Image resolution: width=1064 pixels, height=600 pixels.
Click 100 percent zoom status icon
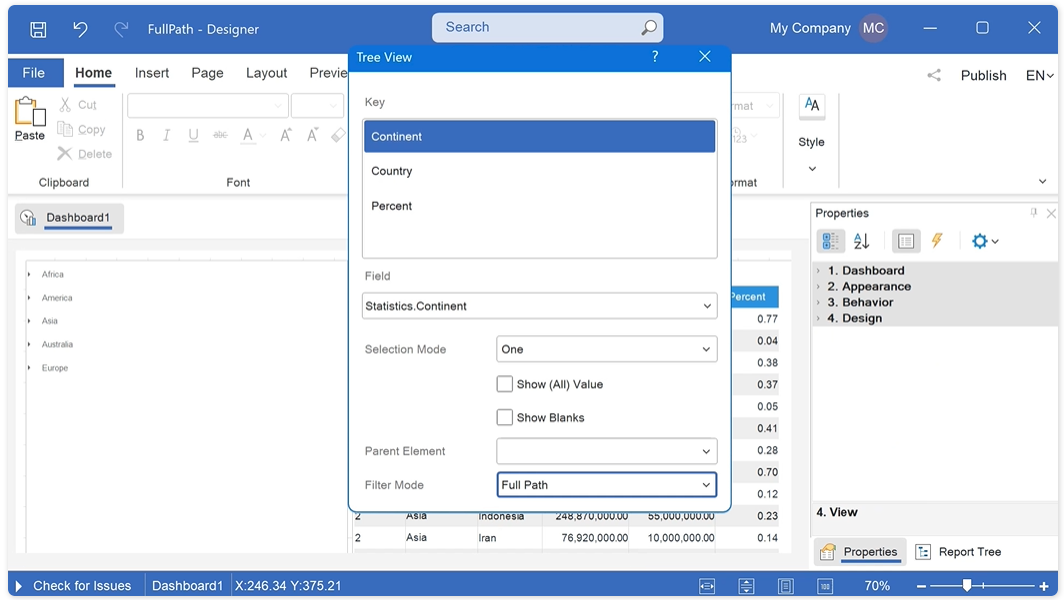point(825,586)
